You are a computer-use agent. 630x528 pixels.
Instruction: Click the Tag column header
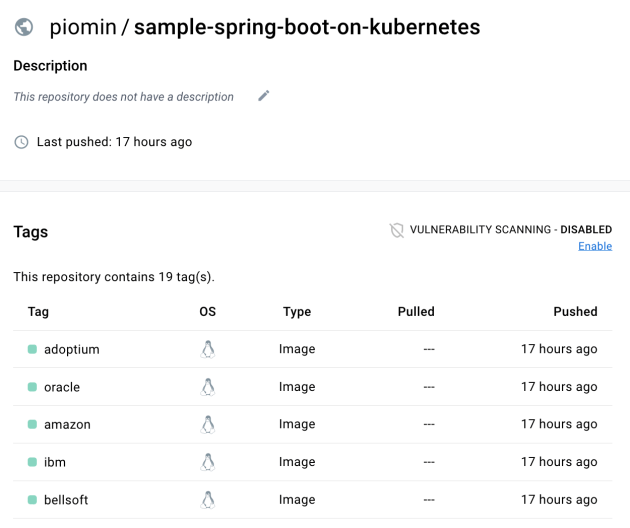[x=38, y=311]
